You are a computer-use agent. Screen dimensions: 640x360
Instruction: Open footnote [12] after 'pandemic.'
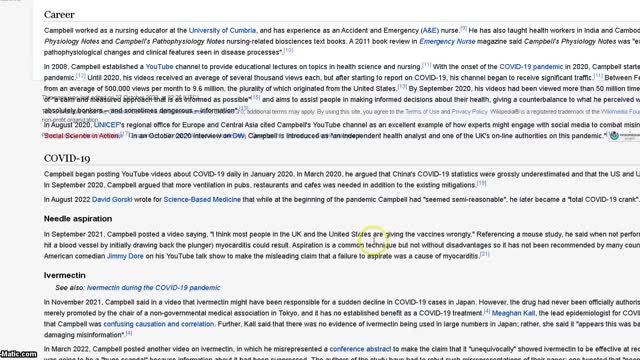click(x=80, y=76)
